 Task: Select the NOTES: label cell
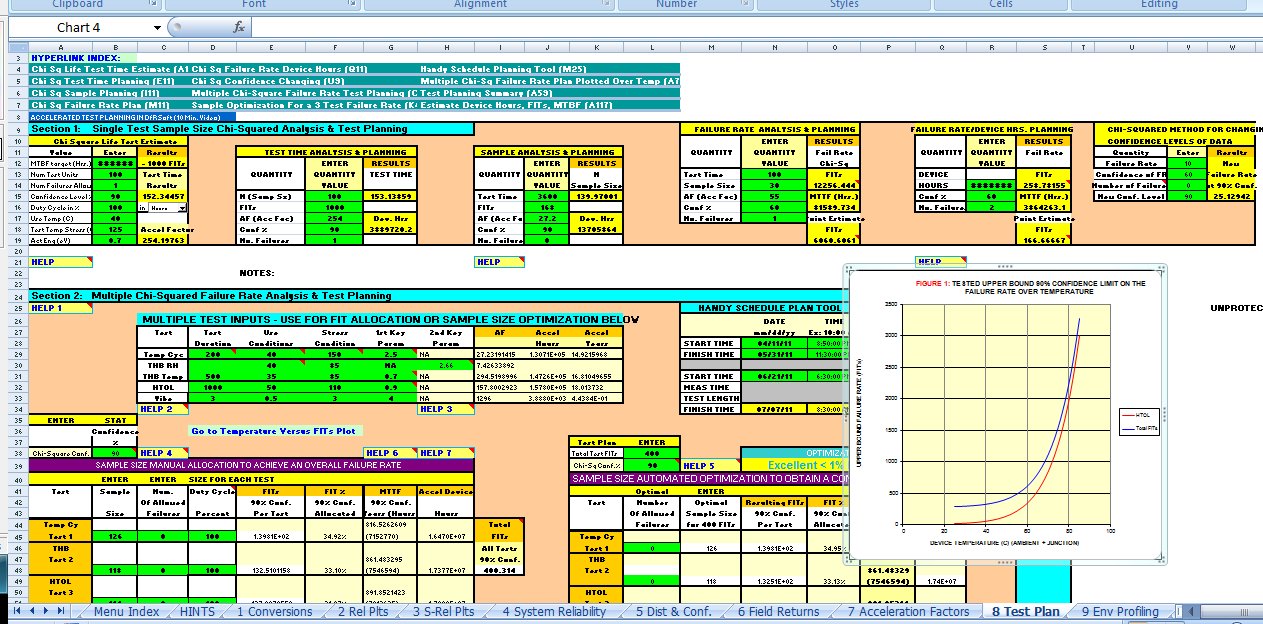click(257, 272)
